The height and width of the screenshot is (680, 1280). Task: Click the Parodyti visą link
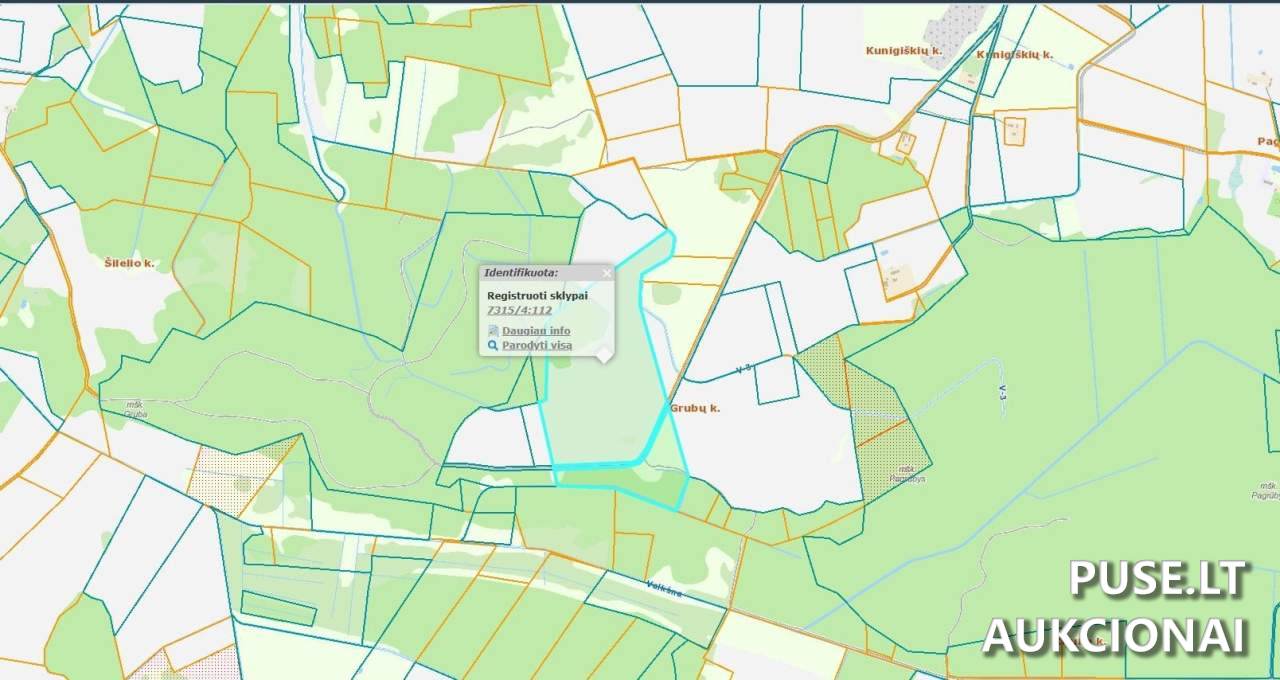[537, 346]
